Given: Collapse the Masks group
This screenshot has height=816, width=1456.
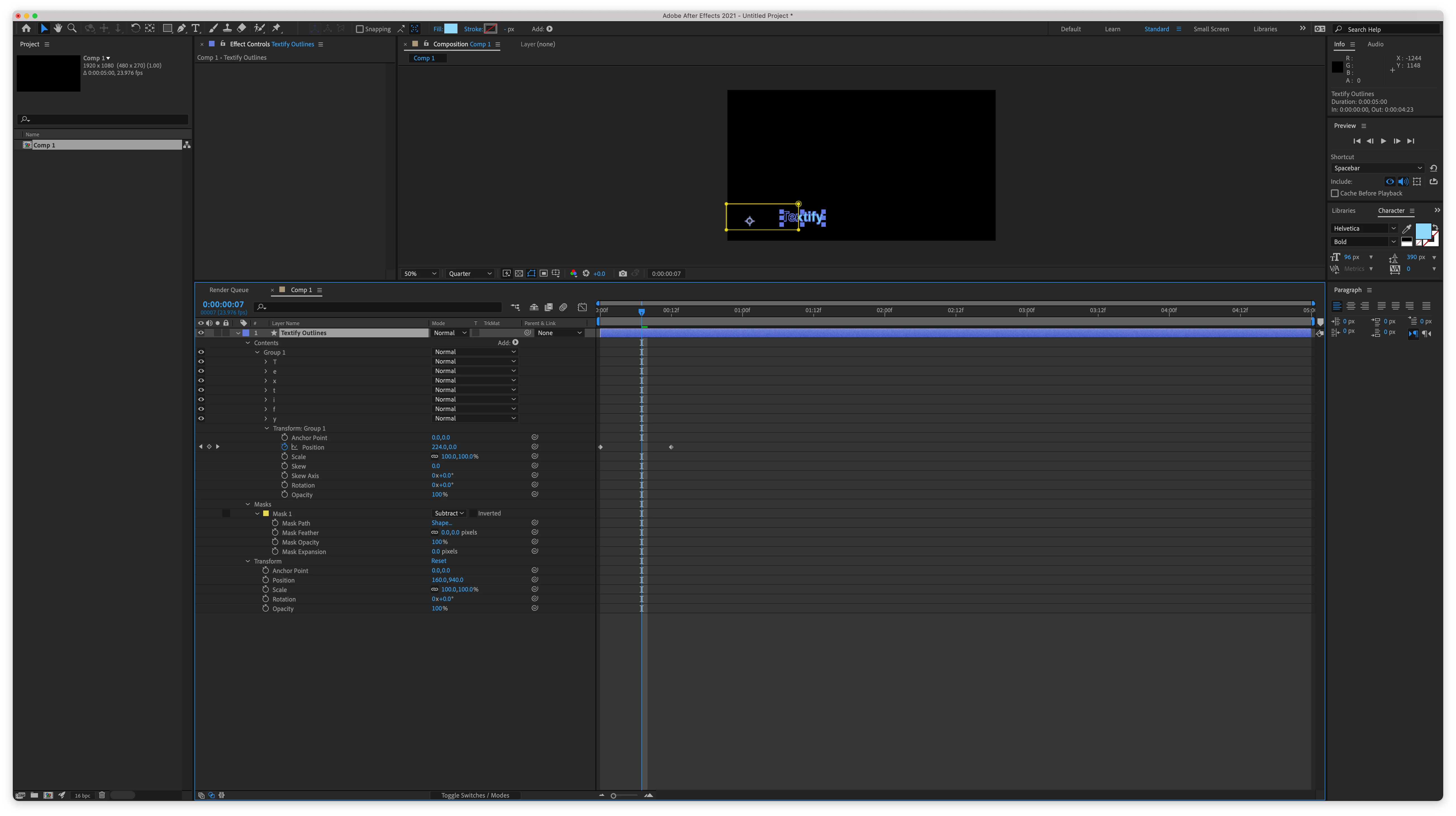Looking at the screenshot, I should click(x=248, y=504).
